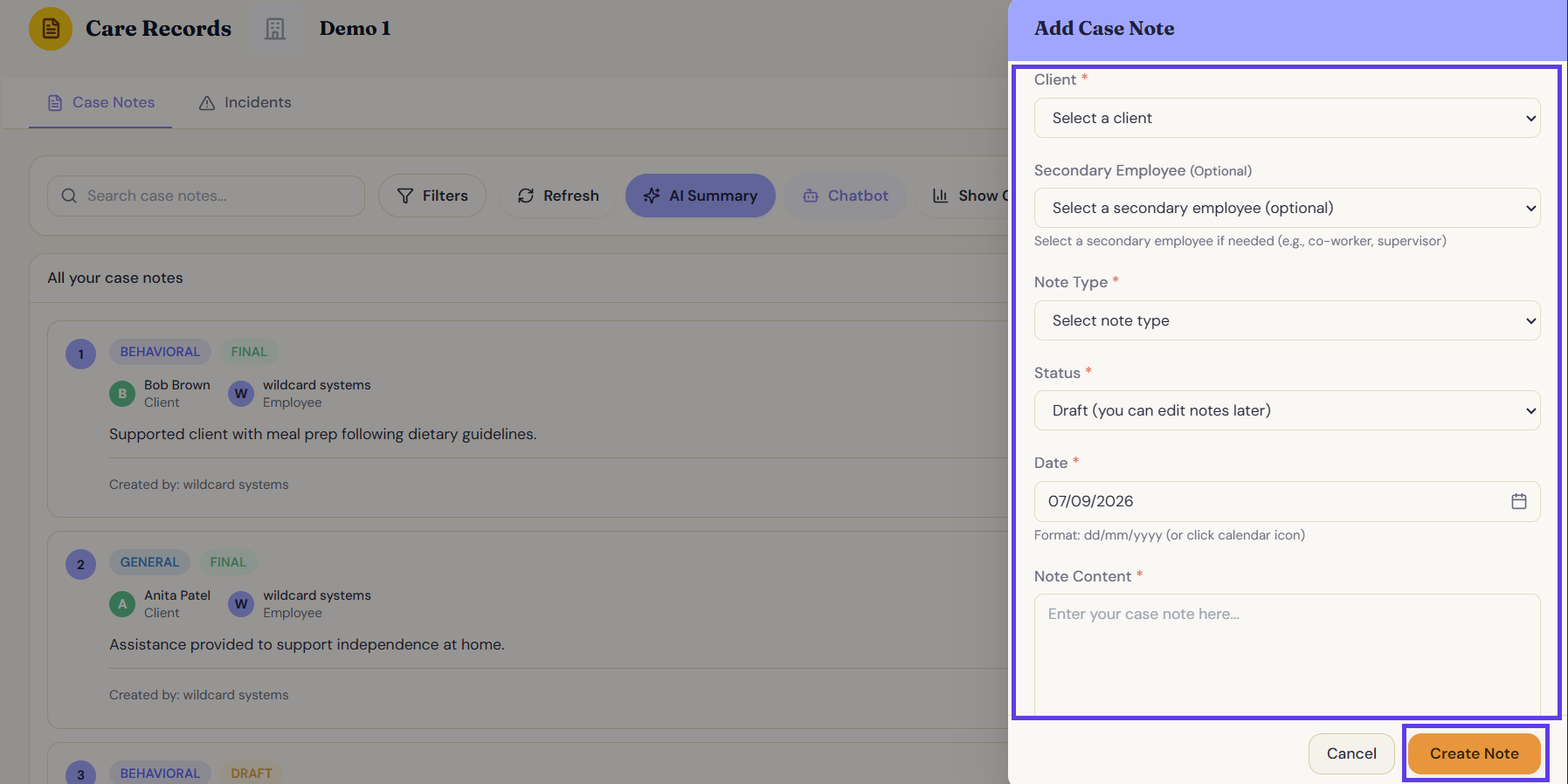Click the Bob Brown client name
The width and height of the screenshot is (1568, 784).
[x=177, y=385]
